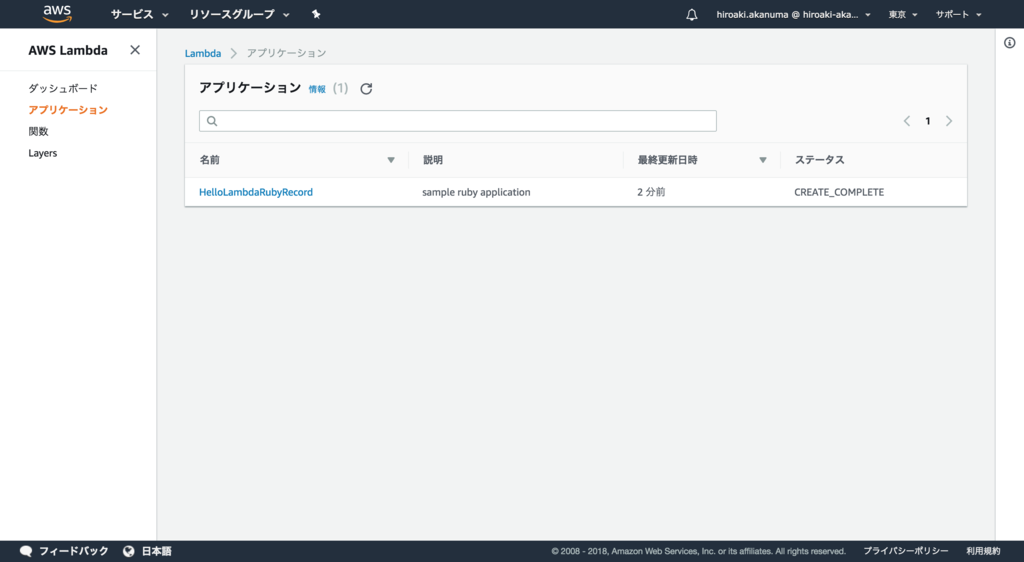Go to the next page arrow
1024x562 pixels.
[x=949, y=121]
